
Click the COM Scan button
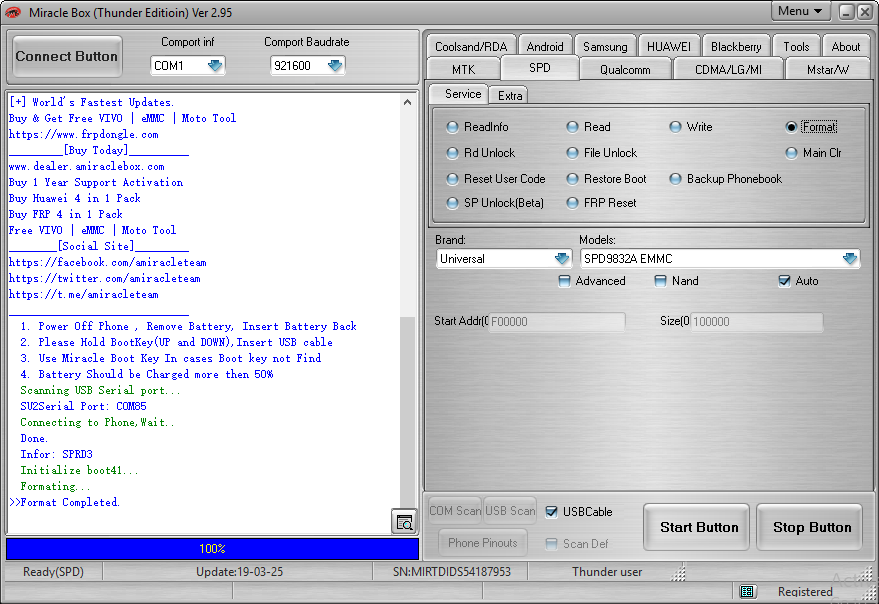tap(455, 511)
